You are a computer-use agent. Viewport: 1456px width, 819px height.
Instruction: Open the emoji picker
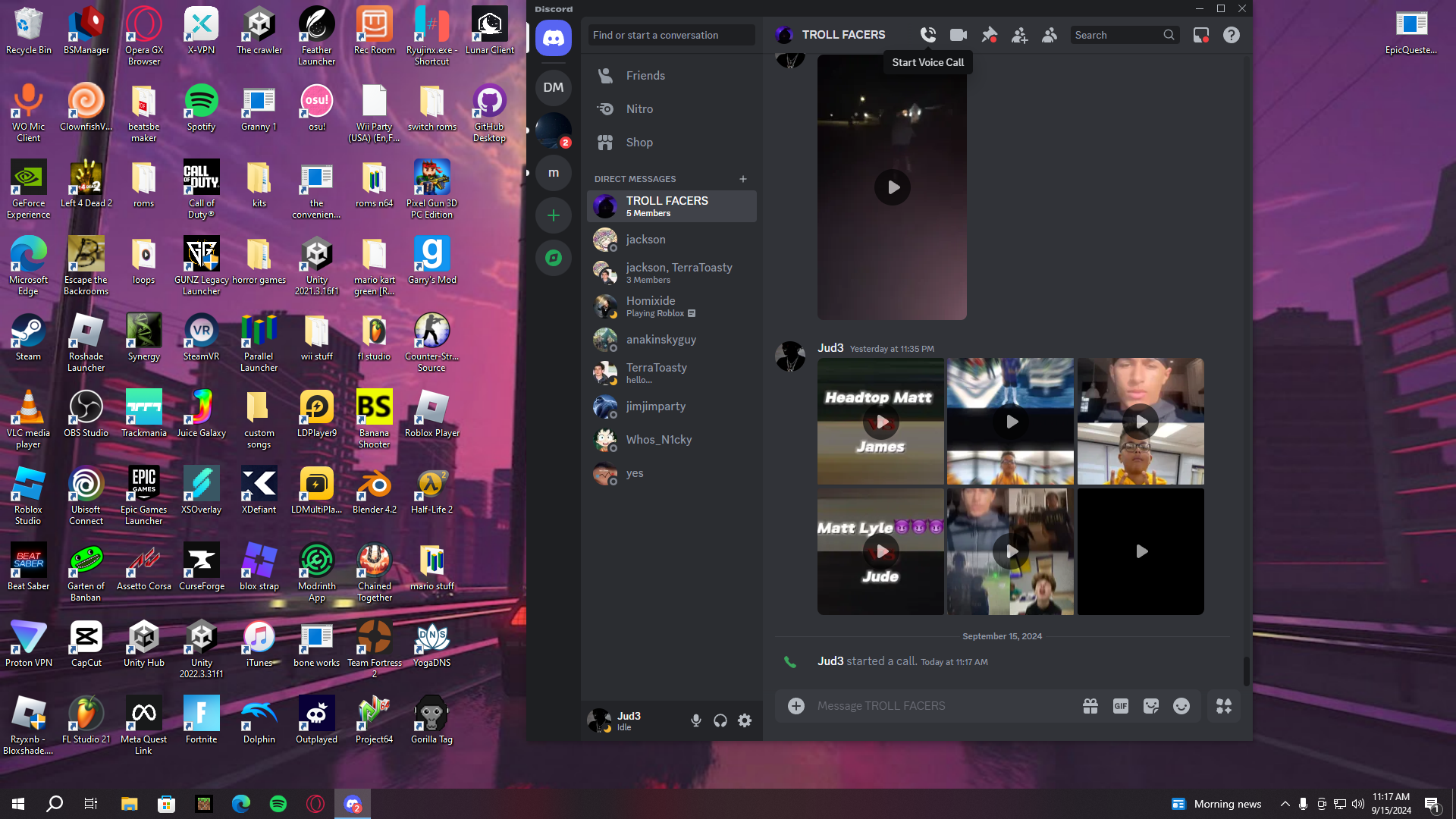pos(1181,706)
